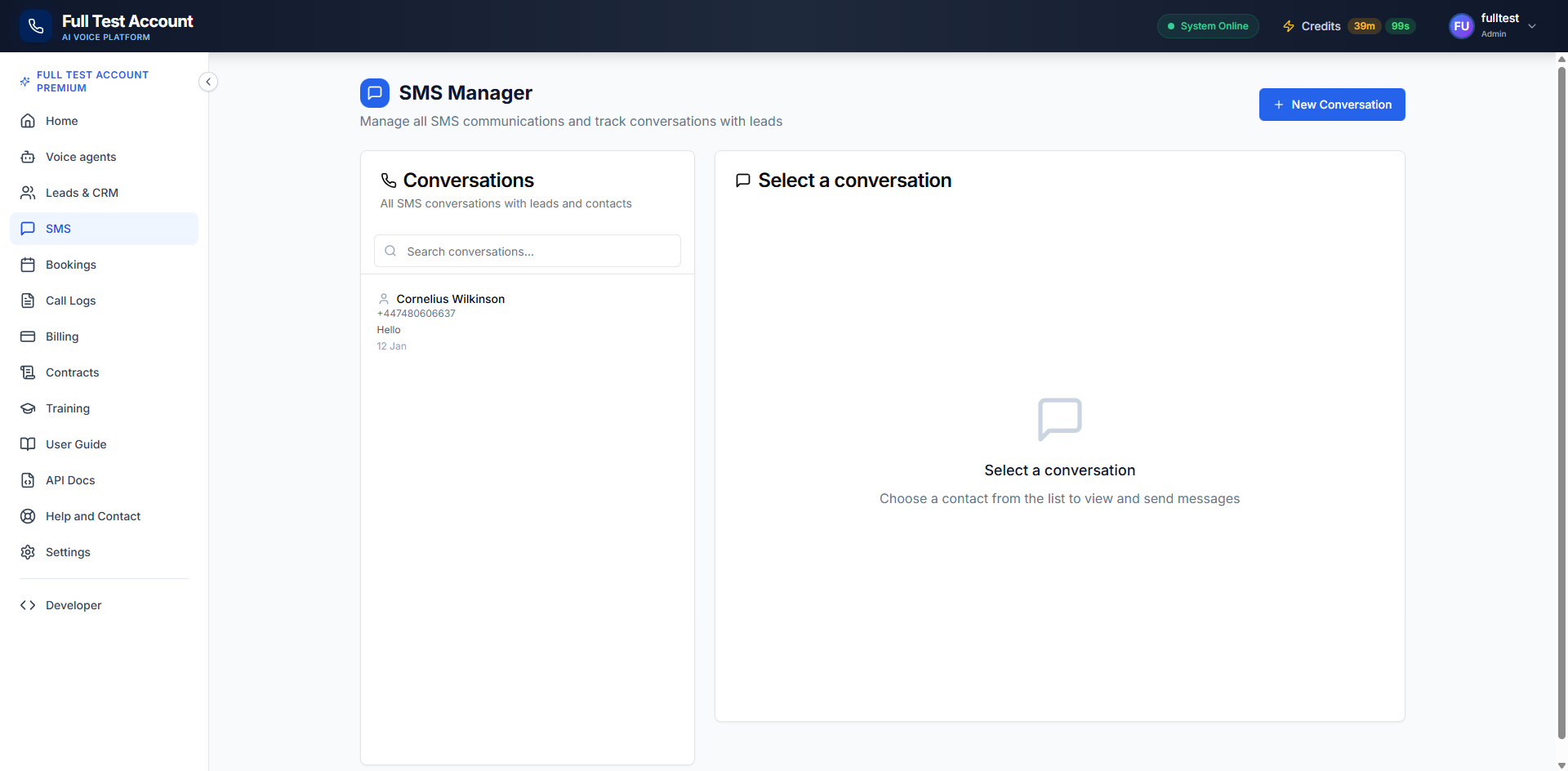Click the Help and Contact lifebuoy icon
This screenshot has width=1568, height=771.
(28, 516)
